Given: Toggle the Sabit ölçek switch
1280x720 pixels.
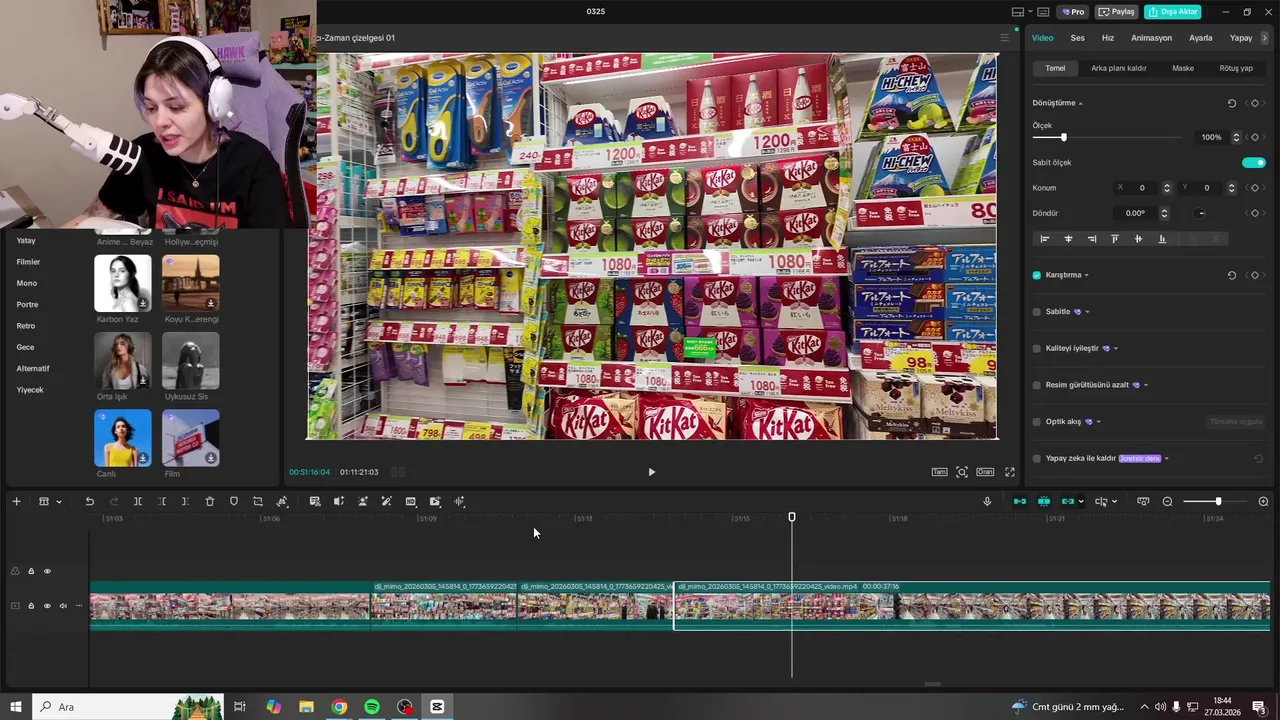Looking at the screenshot, I should pyautogui.click(x=1253, y=162).
